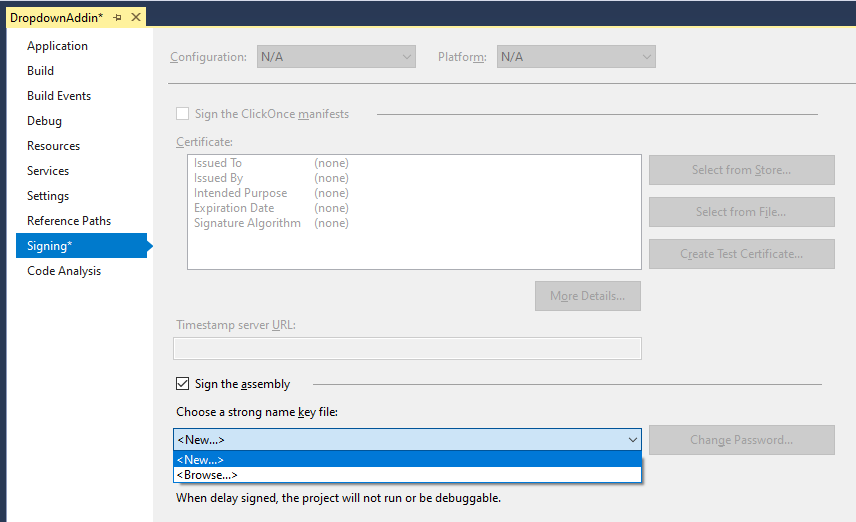The image size is (856, 522).
Task: Open the Build Events page
Action: click(59, 96)
